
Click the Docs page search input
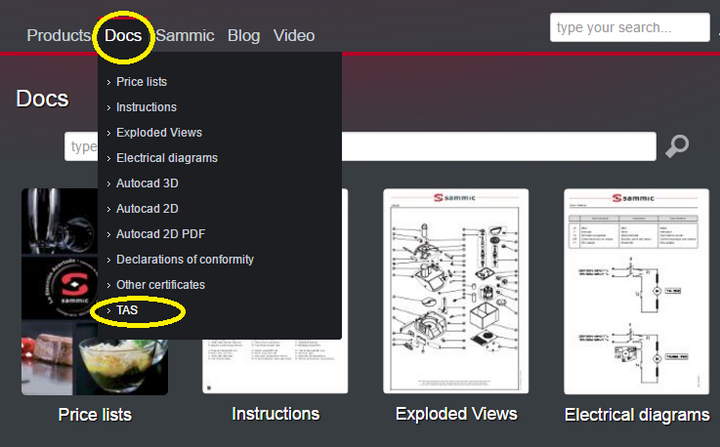(360, 147)
